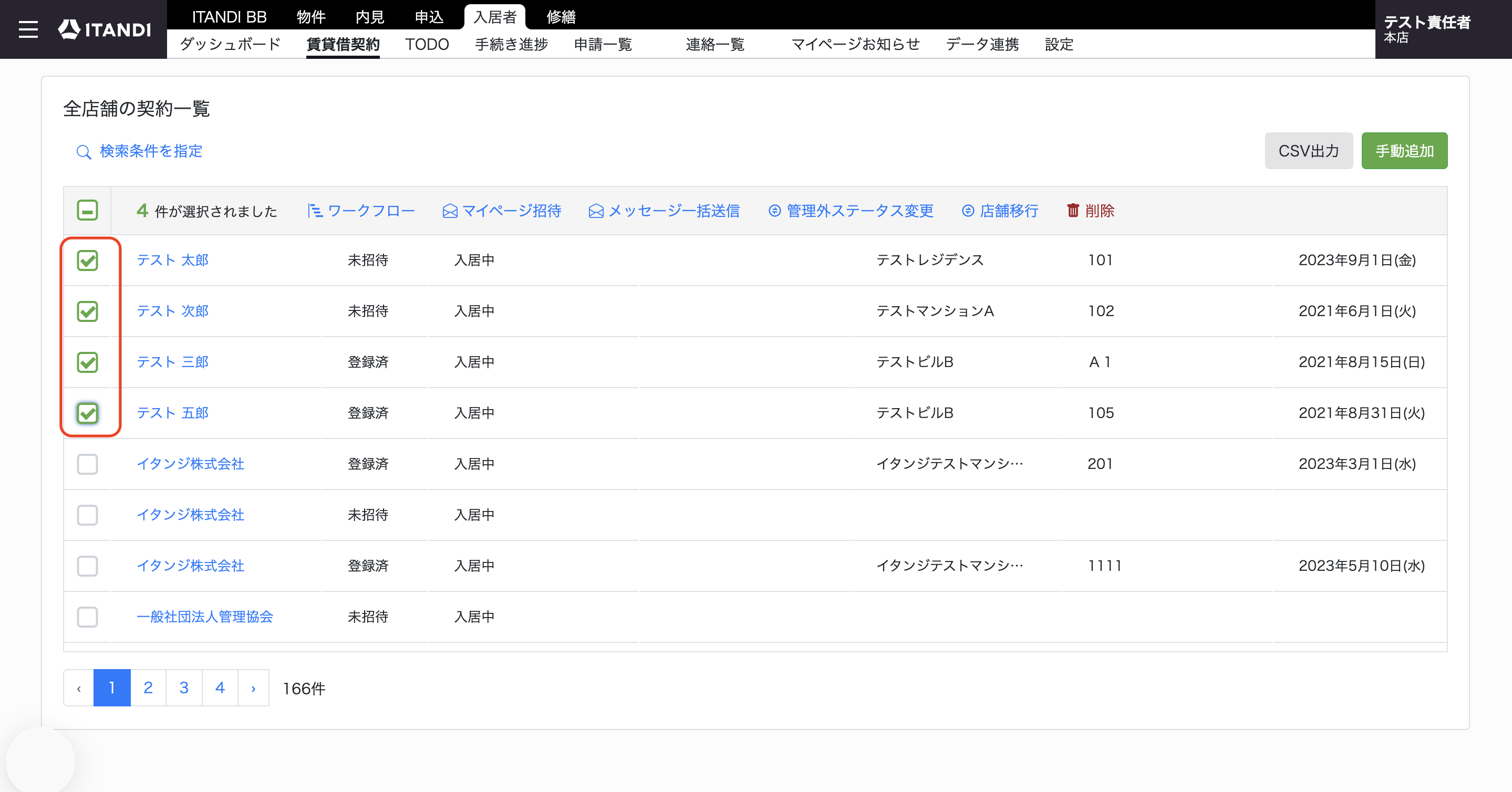
Task: Open 連絡一覧 submenu item
Action: 715,44
